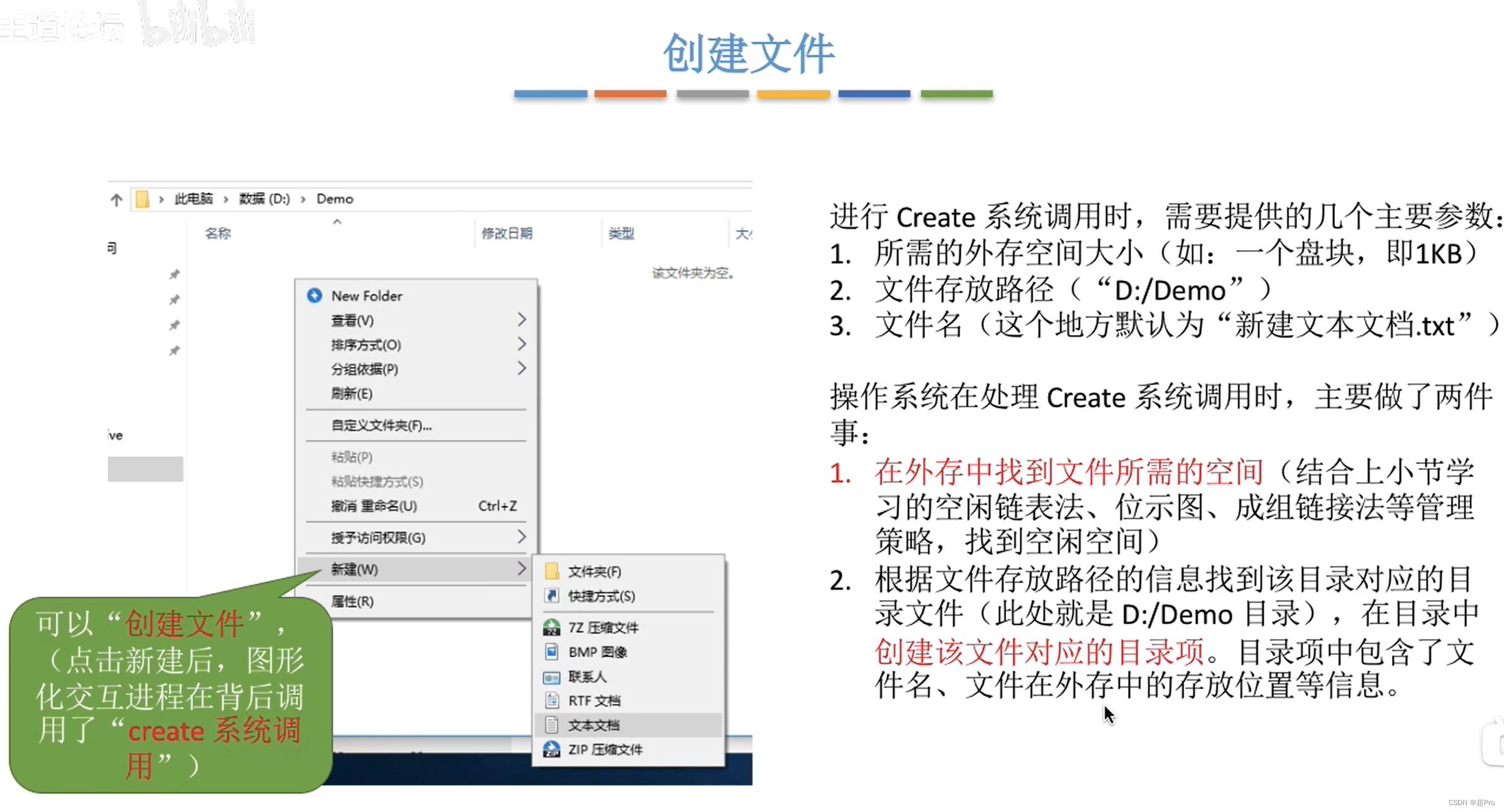Open the 新建(W) menu entry
The width and height of the screenshot is (1504, 812).
pos(416,569)
